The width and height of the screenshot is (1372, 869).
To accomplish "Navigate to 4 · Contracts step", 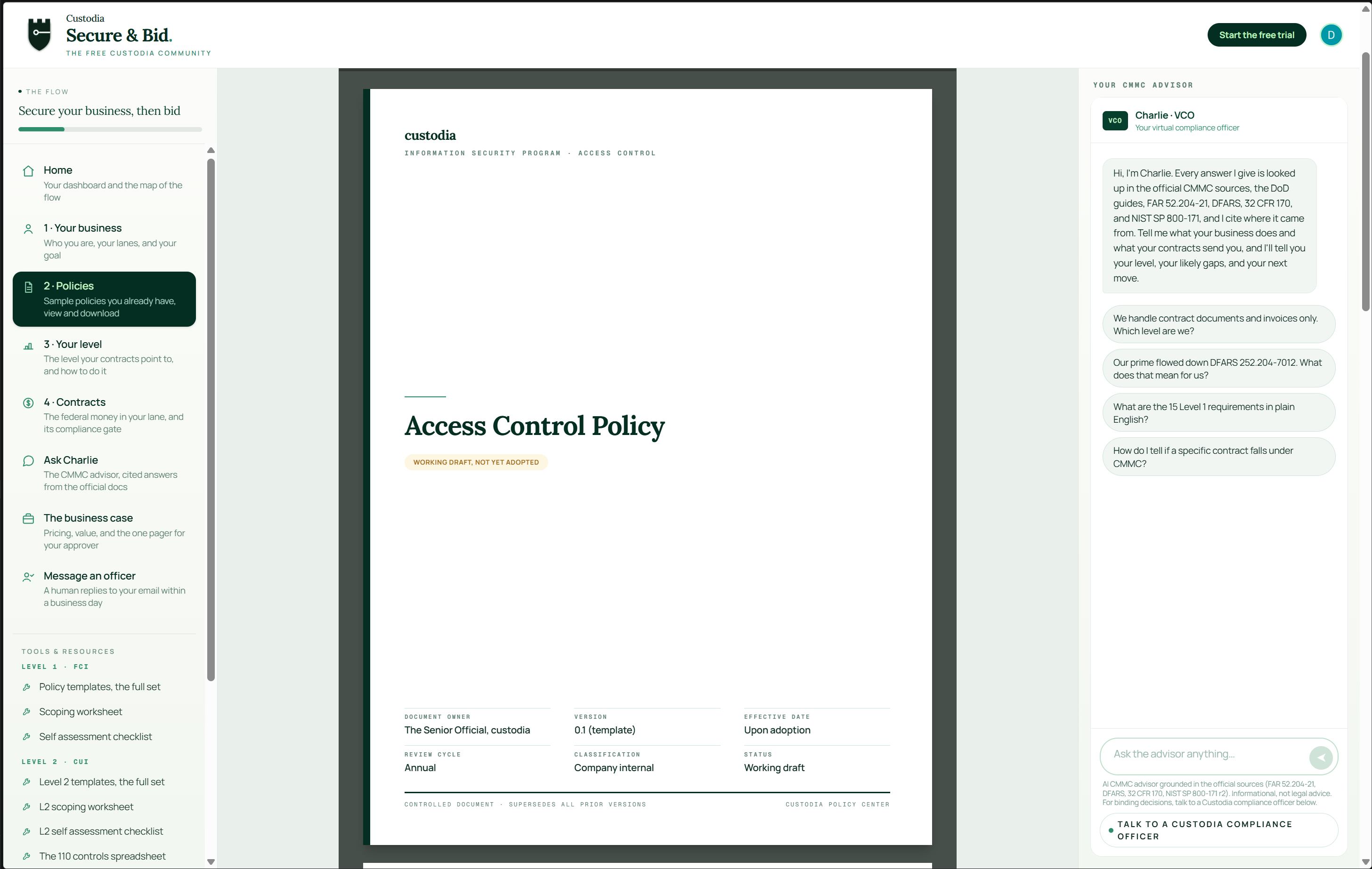I will 104,415.
